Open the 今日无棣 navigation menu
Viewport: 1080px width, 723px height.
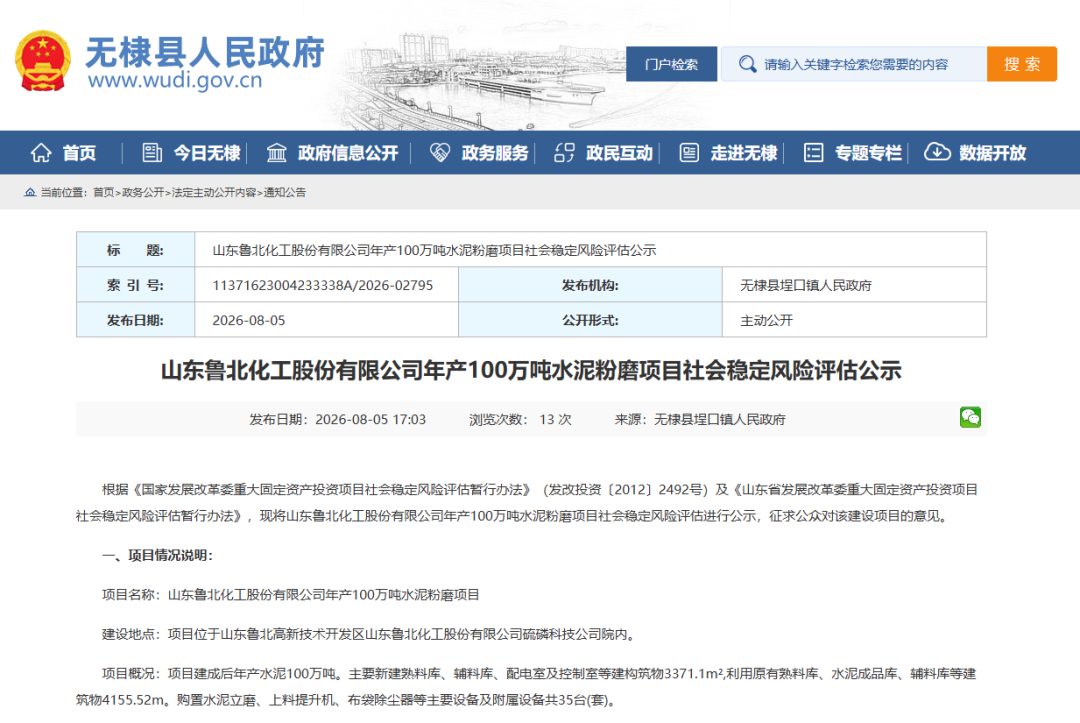pyautogui.click(x=207, y=153)
